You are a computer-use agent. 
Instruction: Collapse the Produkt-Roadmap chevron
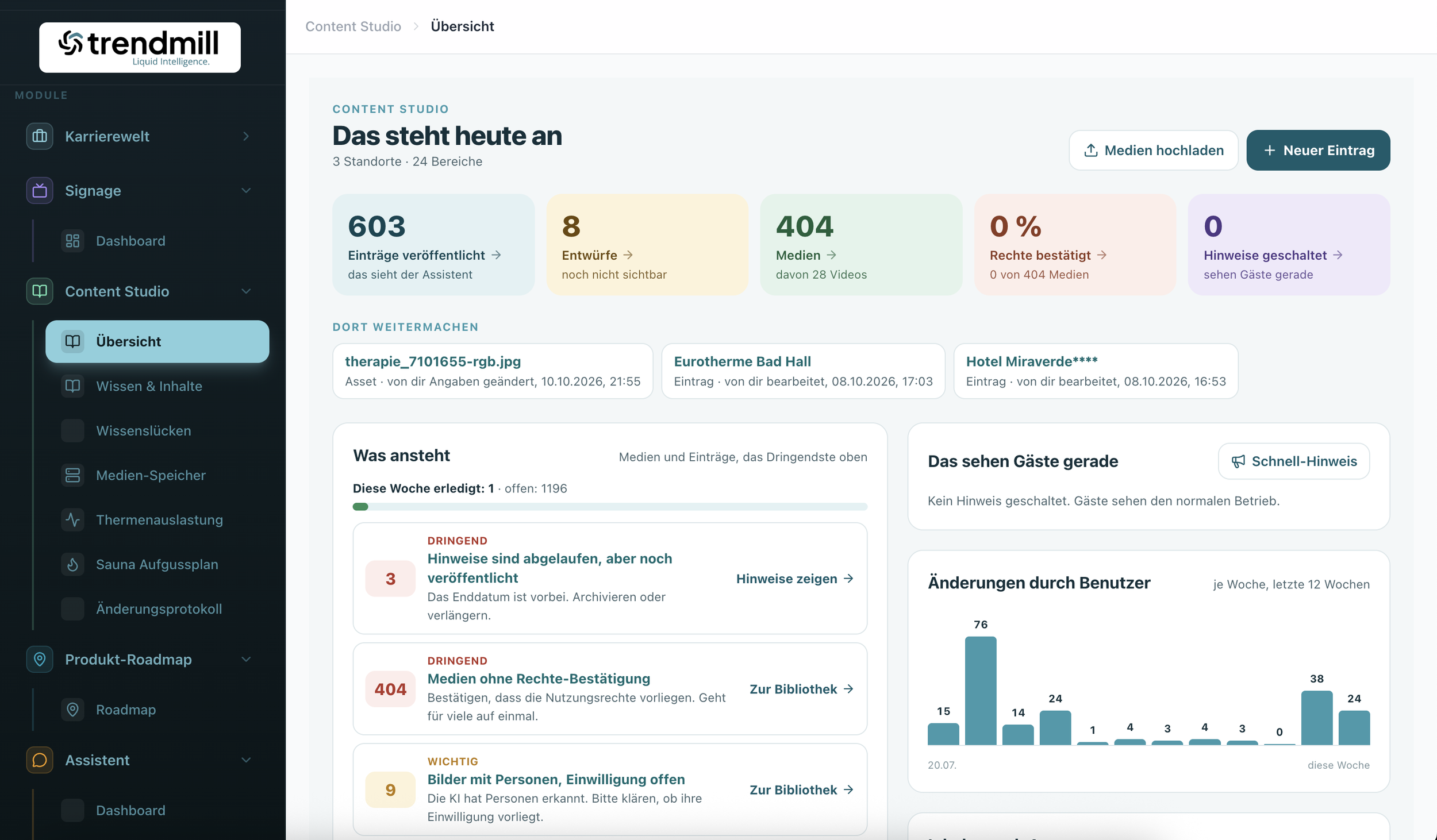tap(246, 659)
